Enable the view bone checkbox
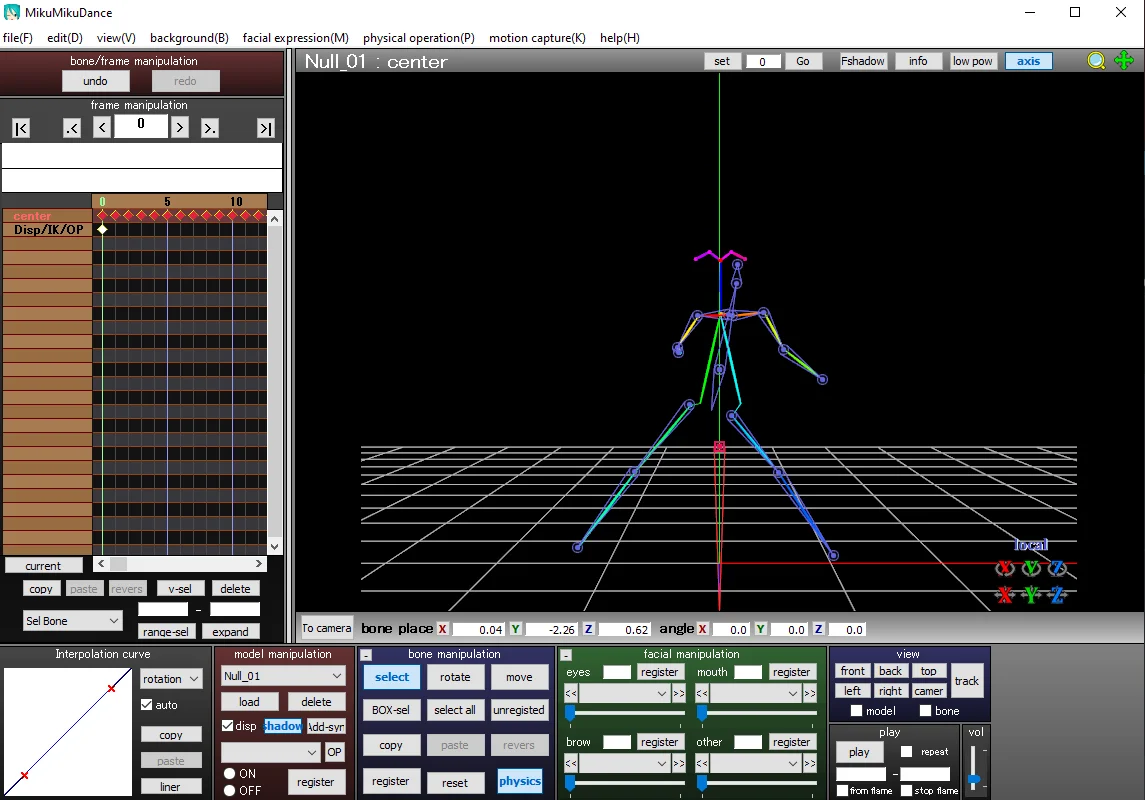Image resolution: width=1145 pixels, height=800 pixels. (x=925, y=710)
